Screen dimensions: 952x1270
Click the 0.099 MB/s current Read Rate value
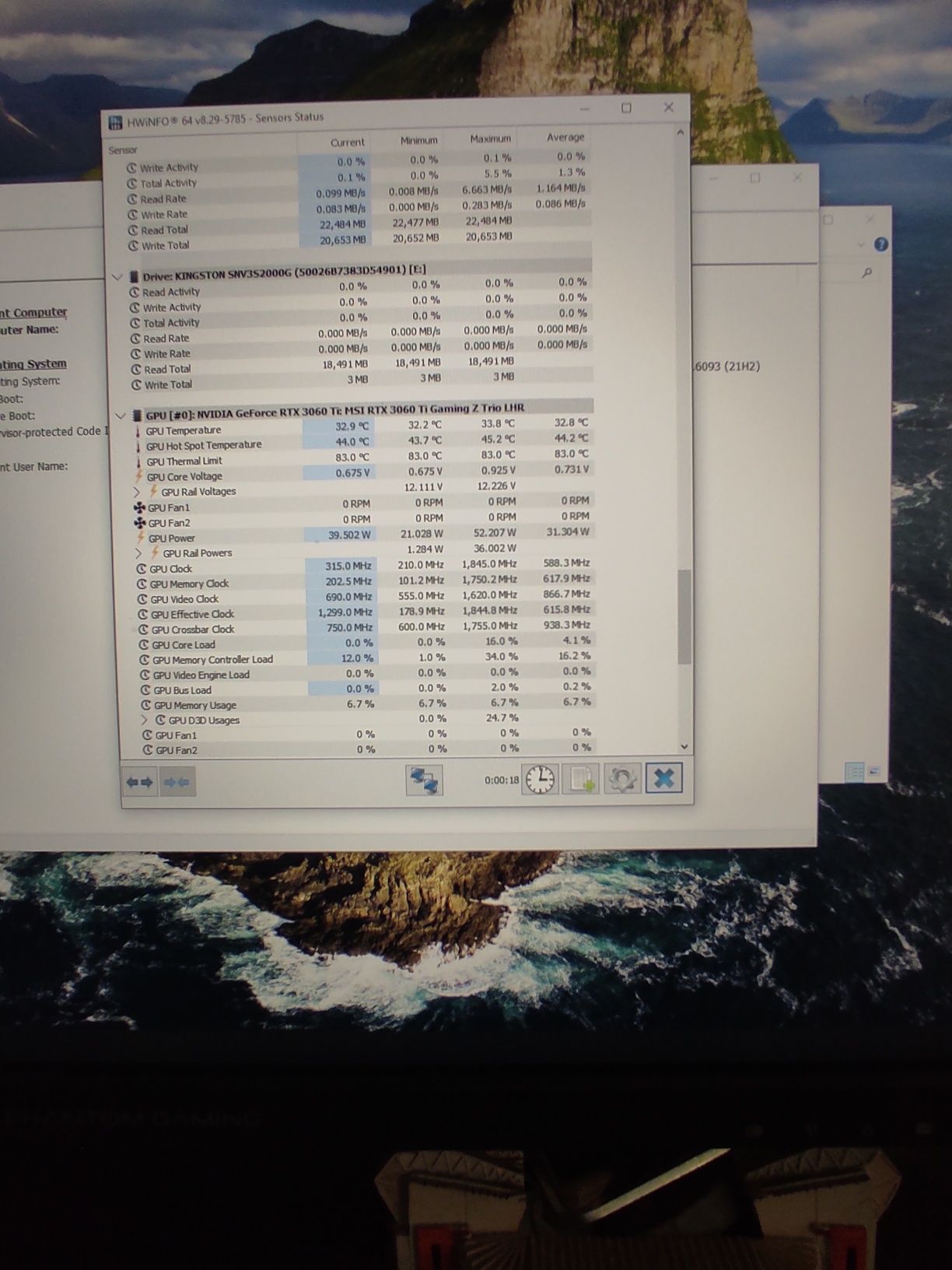tap(341, 193)
